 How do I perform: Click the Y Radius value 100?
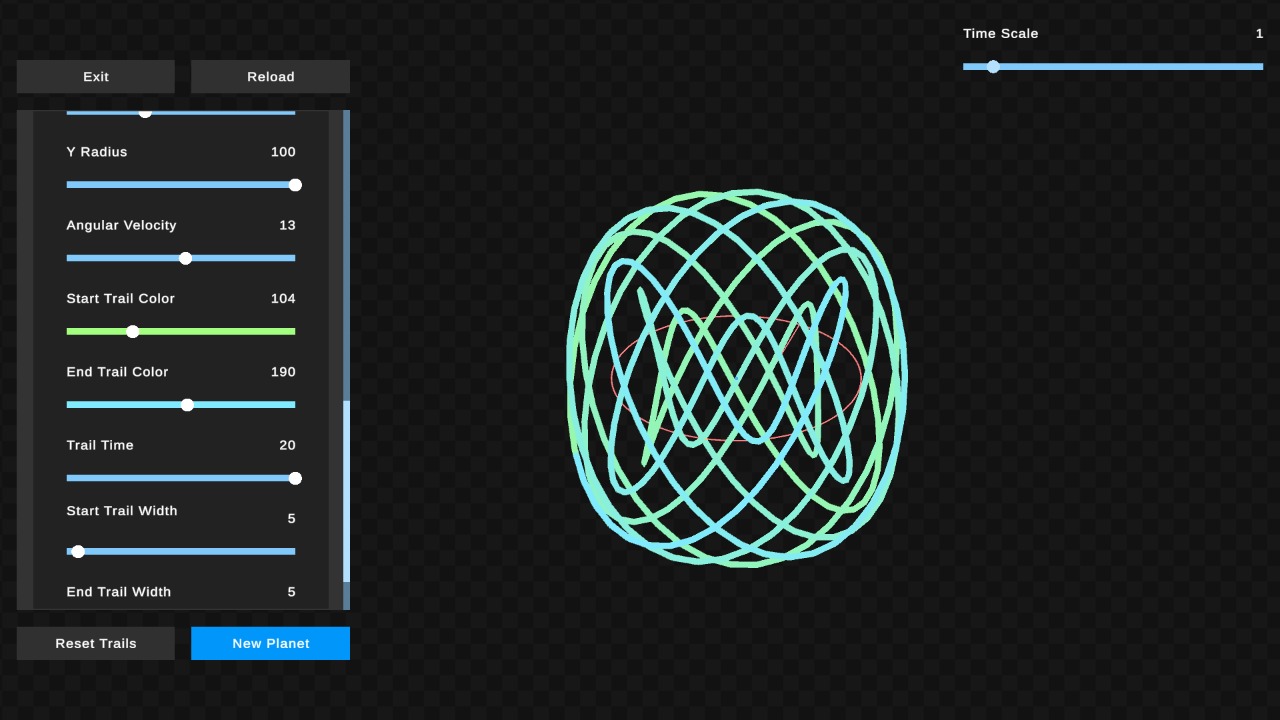coord(283,152)
